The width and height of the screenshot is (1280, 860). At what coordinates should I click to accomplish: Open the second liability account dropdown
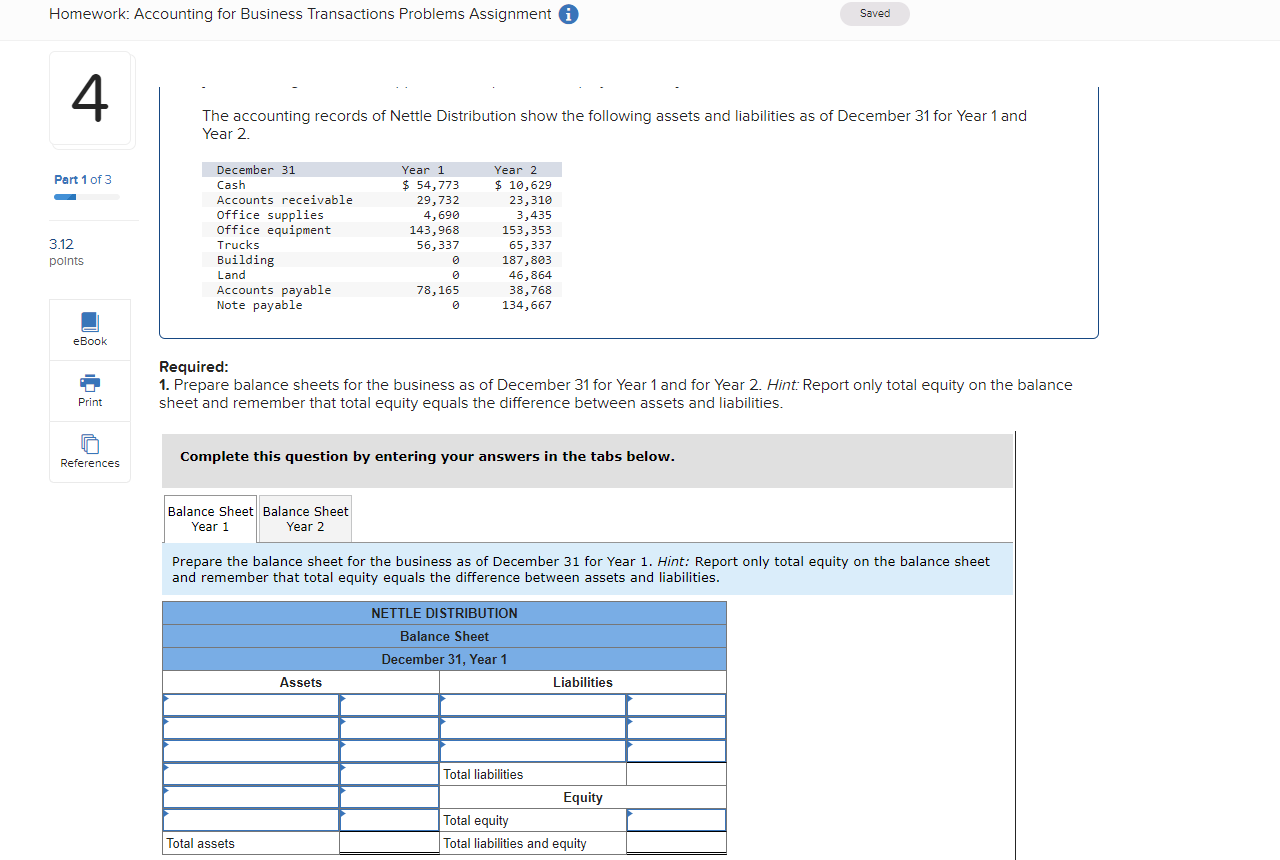pos(531,728)
